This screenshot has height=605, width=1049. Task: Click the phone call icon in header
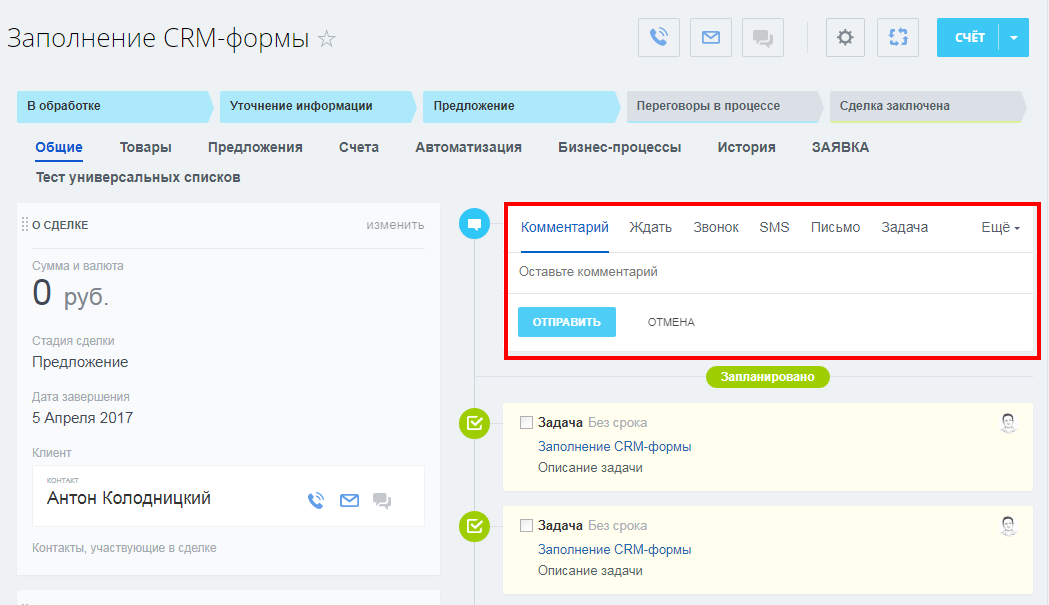click(x=659, y=37)
